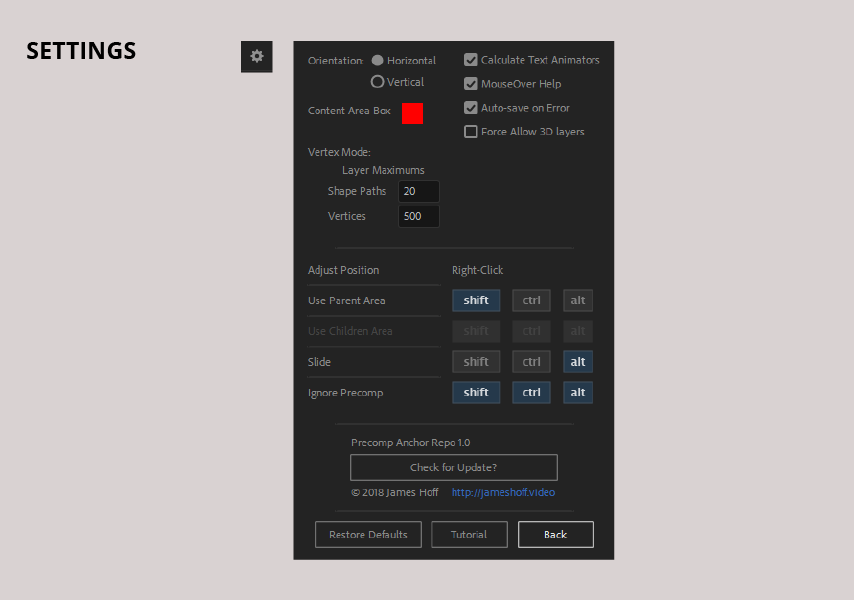
Task: Edit the Shape Paths value field
Action: (x=418, y=191)
